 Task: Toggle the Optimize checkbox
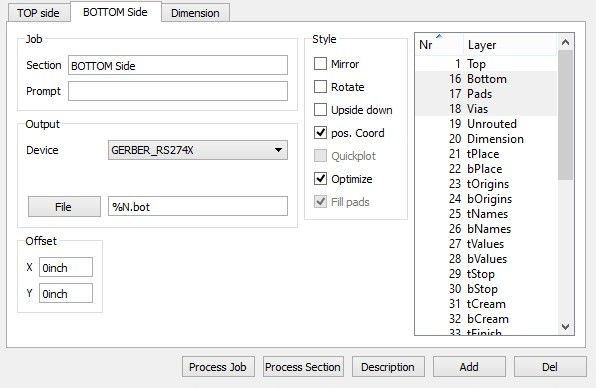[x=320, y=179]
